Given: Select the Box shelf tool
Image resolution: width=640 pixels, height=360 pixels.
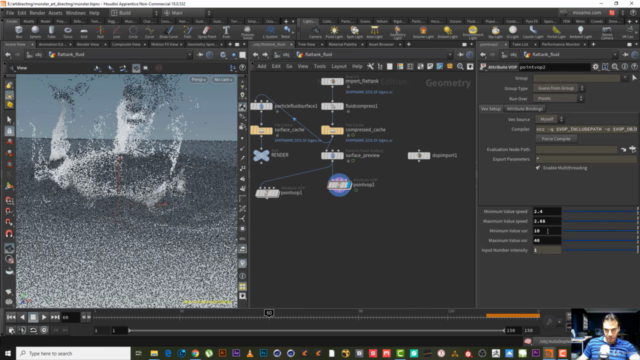Looking at the screenshot, I should click(19, 31).
